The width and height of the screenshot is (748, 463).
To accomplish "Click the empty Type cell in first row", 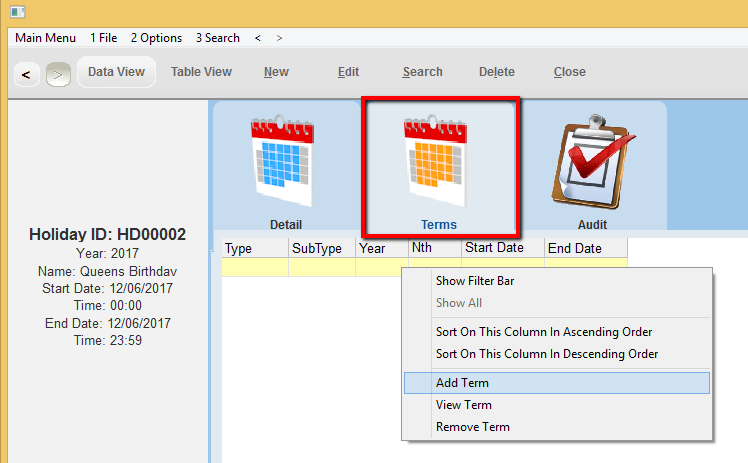I will click(254, 267).
